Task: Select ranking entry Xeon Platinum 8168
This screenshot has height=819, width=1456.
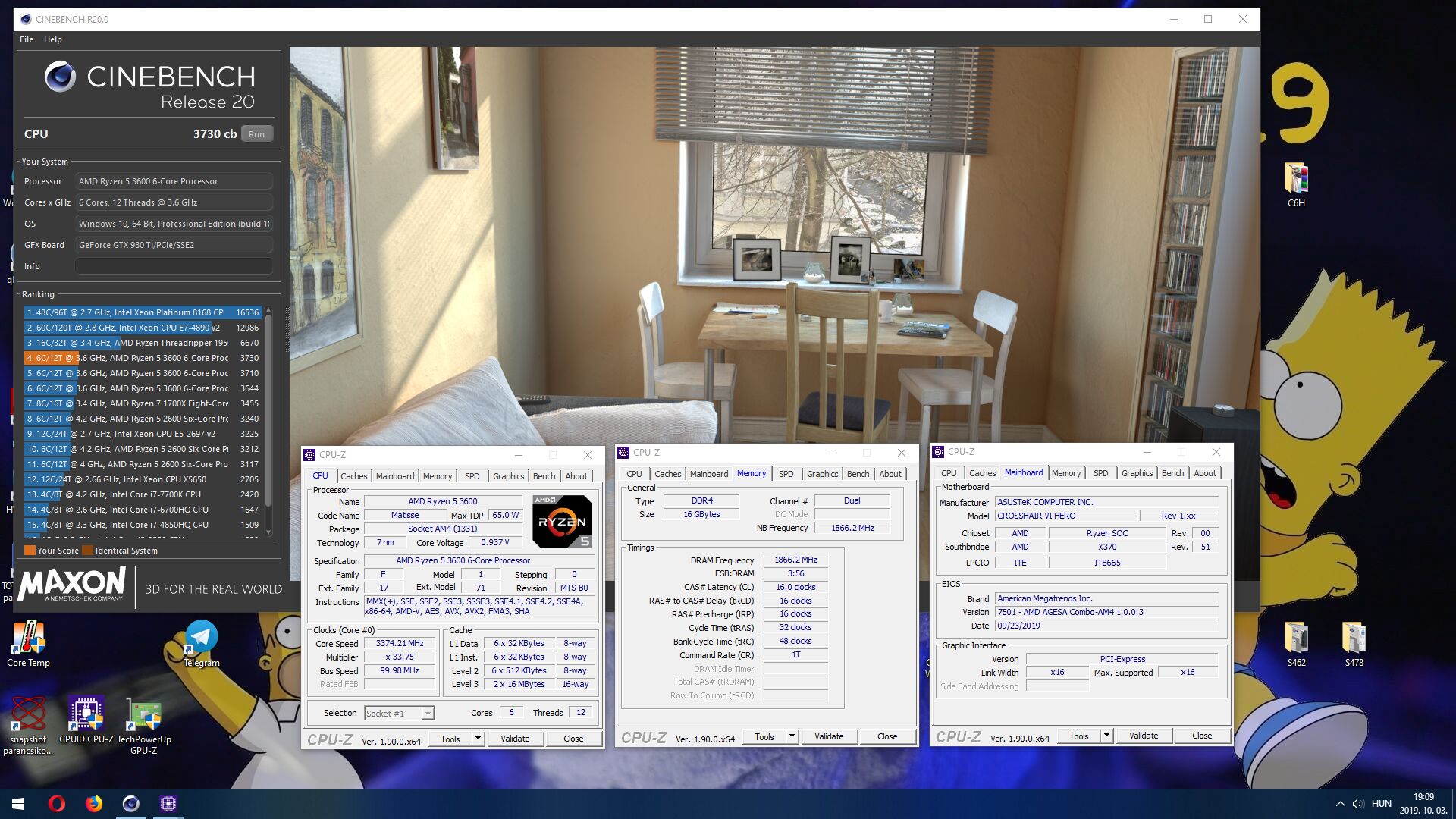Action: coord(143,312)
